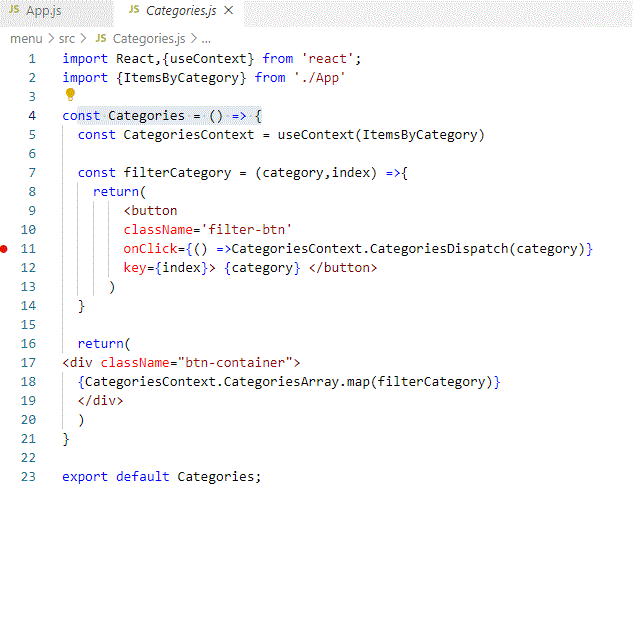
Task: Click the chevron after menu in the breadcrumb
Action: pyautogui.click(x=51, y=39)
